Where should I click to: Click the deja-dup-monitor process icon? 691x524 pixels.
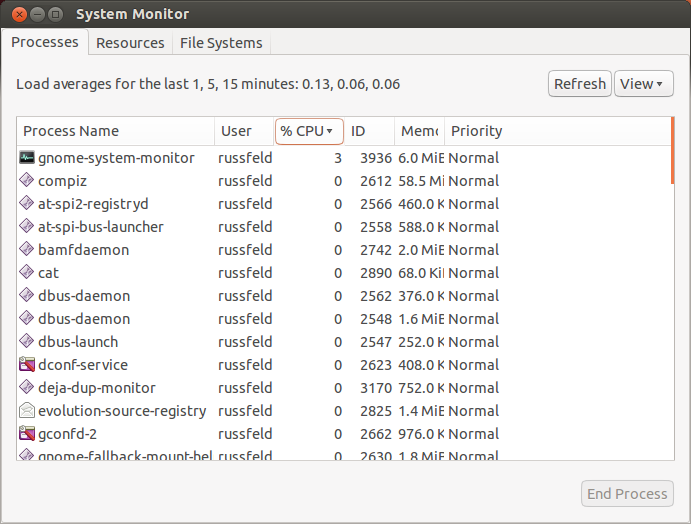point(27,388)
